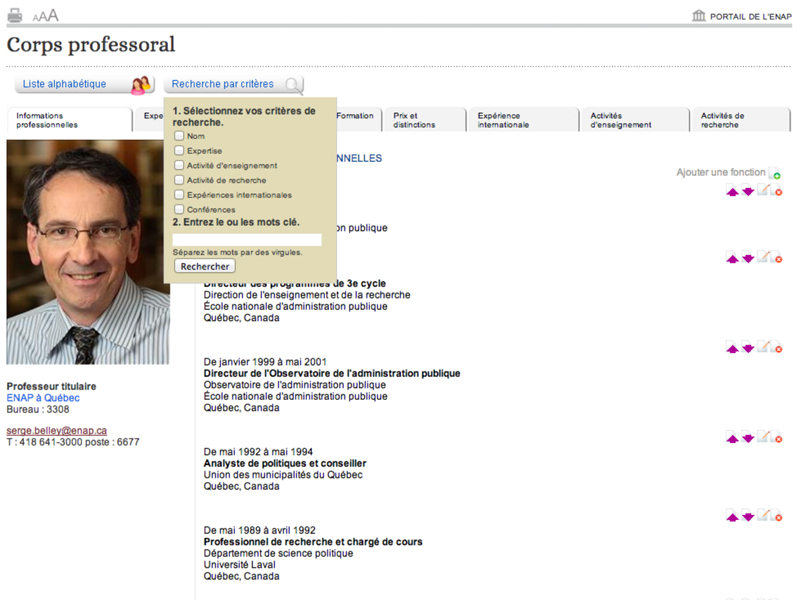Open the ENAP à Québec link
800x600 pixels.
click(43, 398)
